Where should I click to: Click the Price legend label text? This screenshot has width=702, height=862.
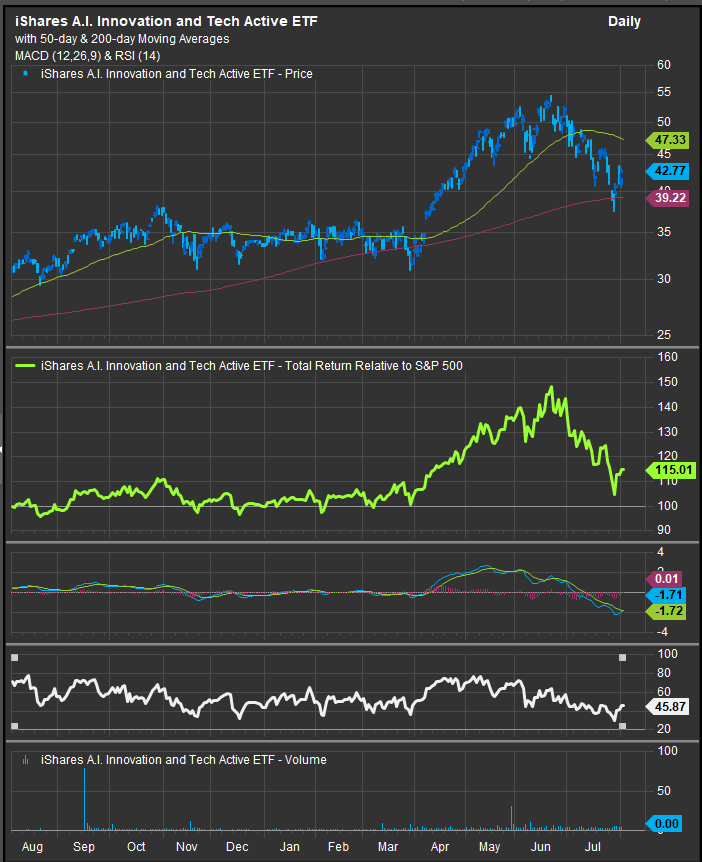176,73
